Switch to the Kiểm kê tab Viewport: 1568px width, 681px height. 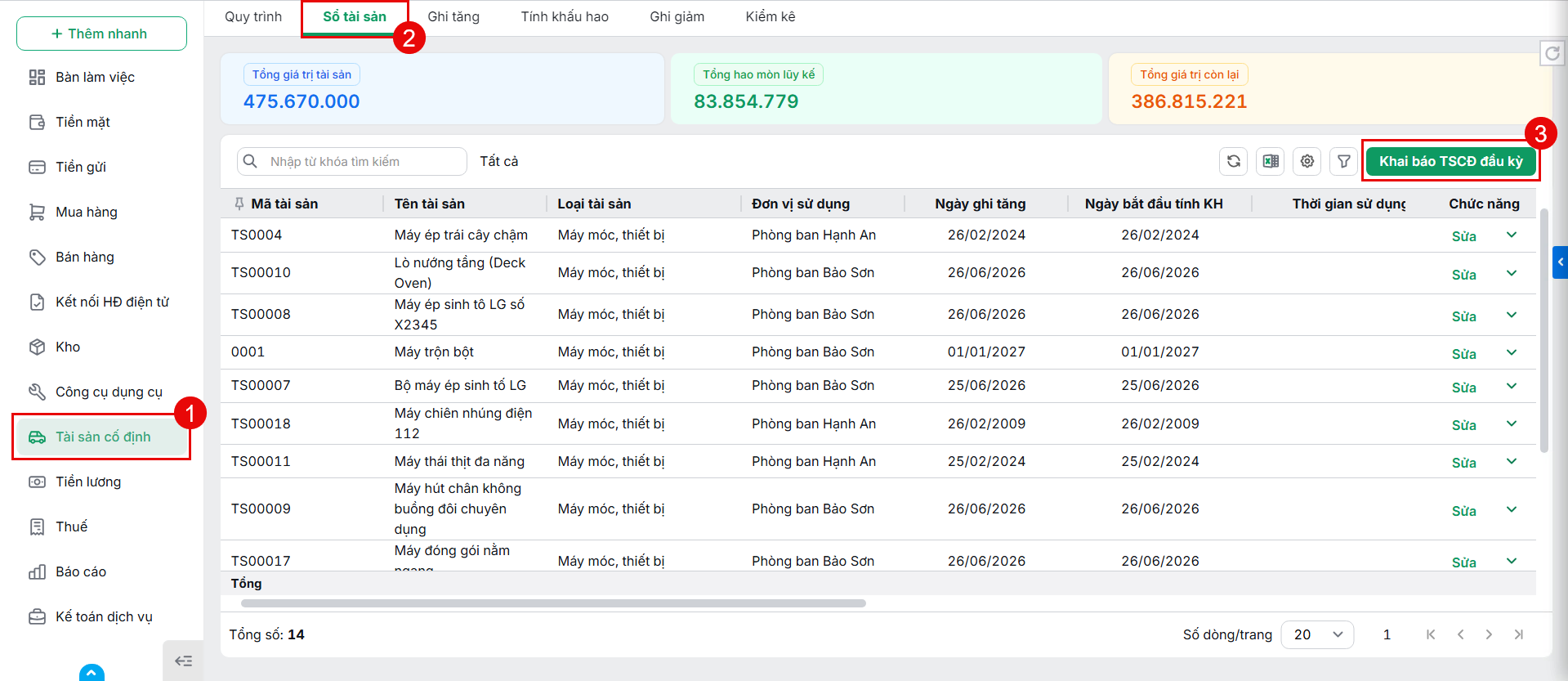click(x=771, y=16)
